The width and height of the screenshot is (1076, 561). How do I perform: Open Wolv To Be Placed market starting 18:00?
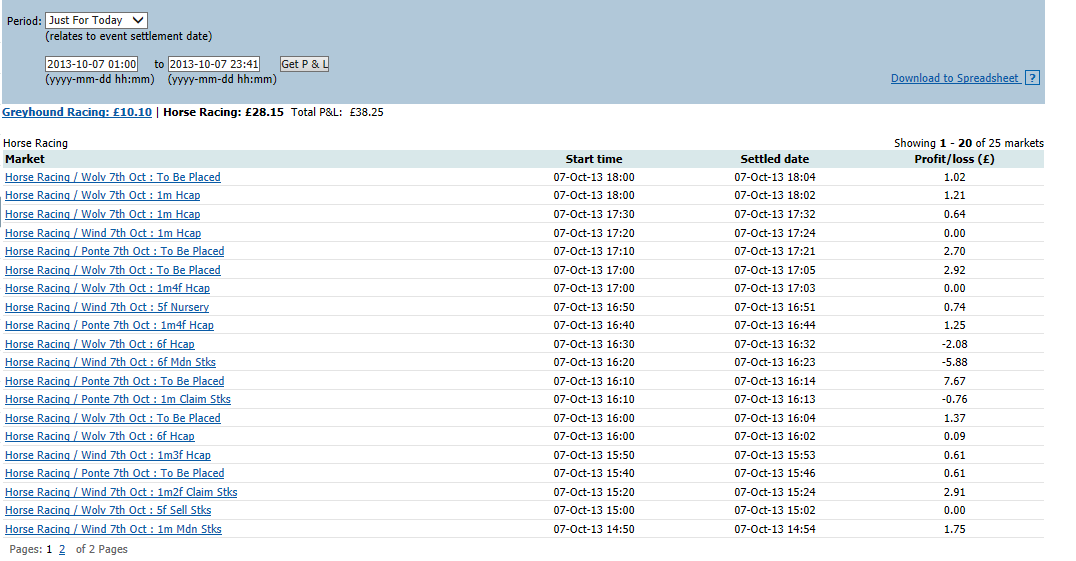click(x=113, y=177)
